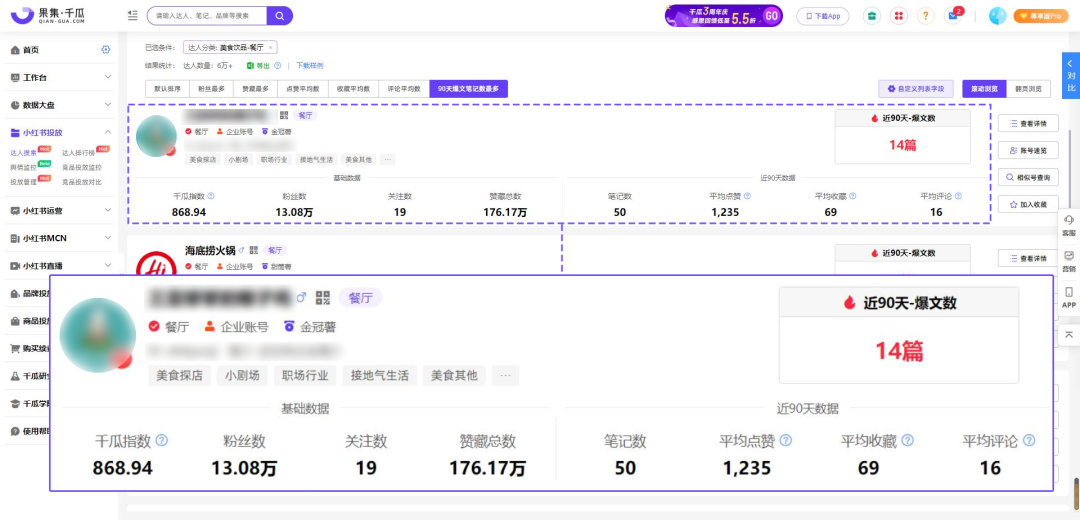Open the green briefcase icon in header
This screenshot has width=1080, height=520.
click(x=872, y=16)
